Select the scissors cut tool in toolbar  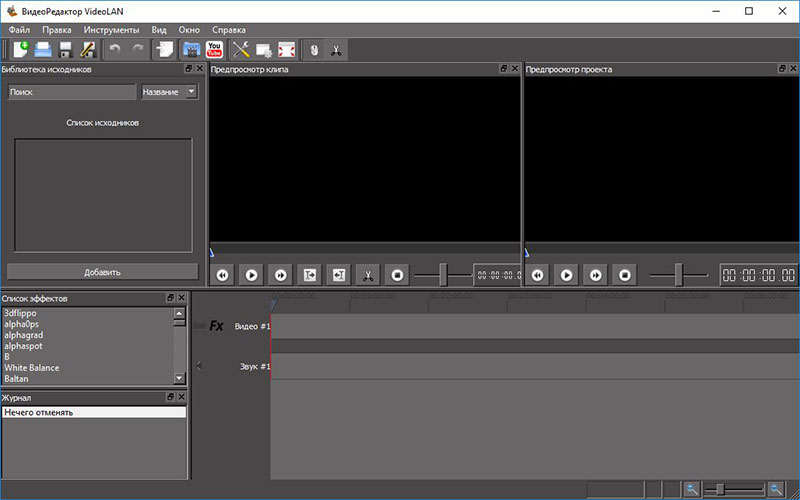tap(336, 50)
